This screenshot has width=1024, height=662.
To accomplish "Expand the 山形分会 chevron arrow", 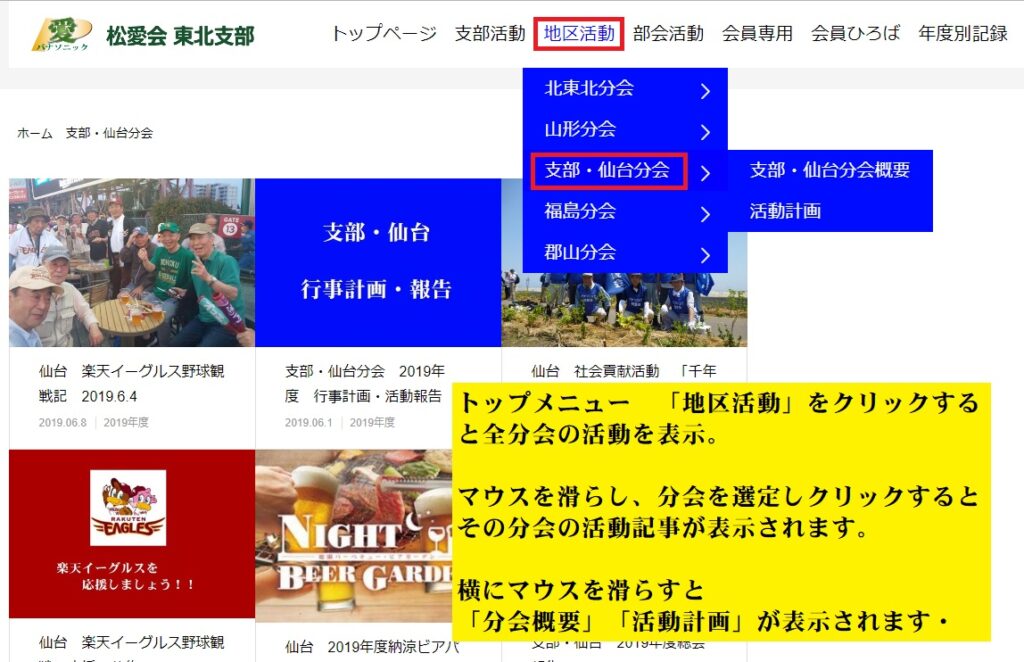I will [x=705, y=132].
